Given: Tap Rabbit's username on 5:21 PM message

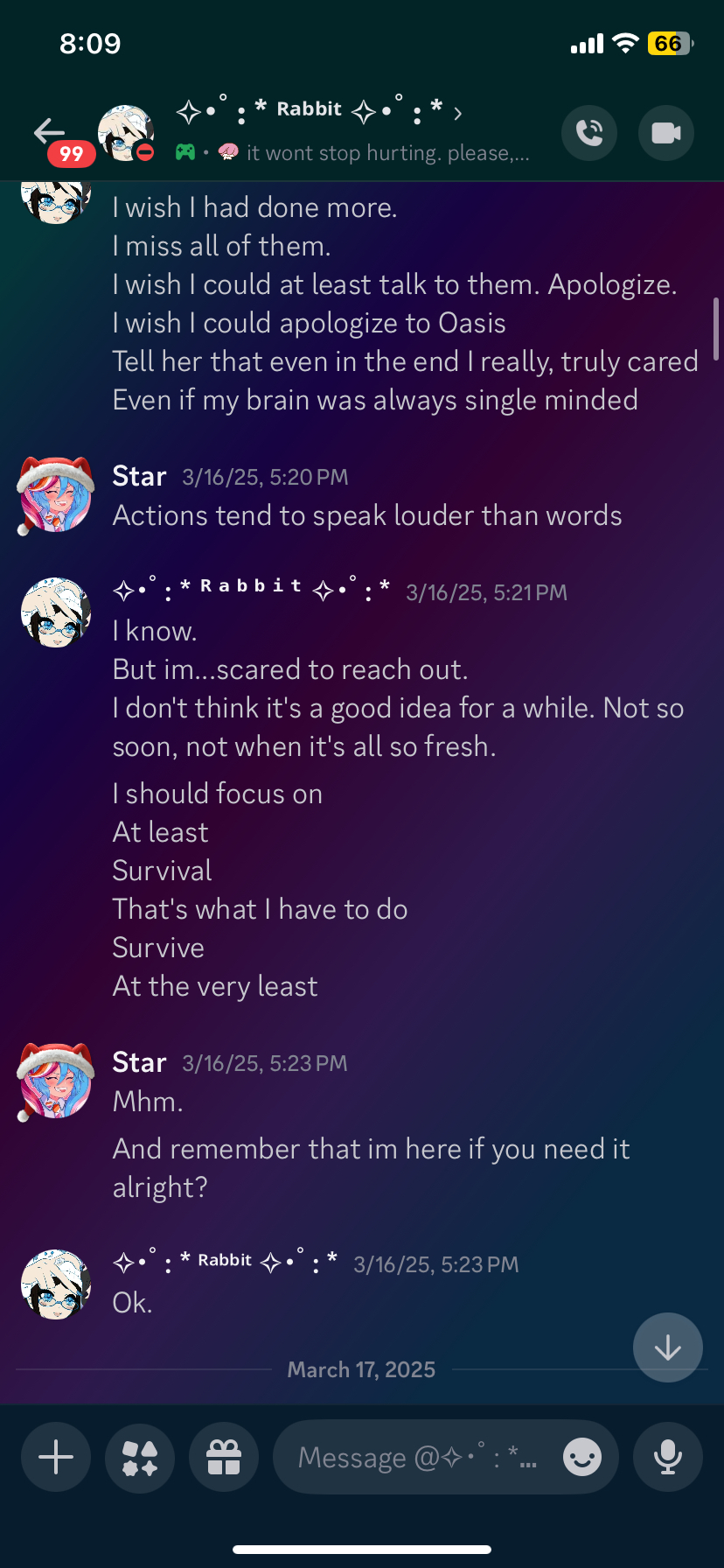Looking at the screenshot, I should (x=252, y=587).
